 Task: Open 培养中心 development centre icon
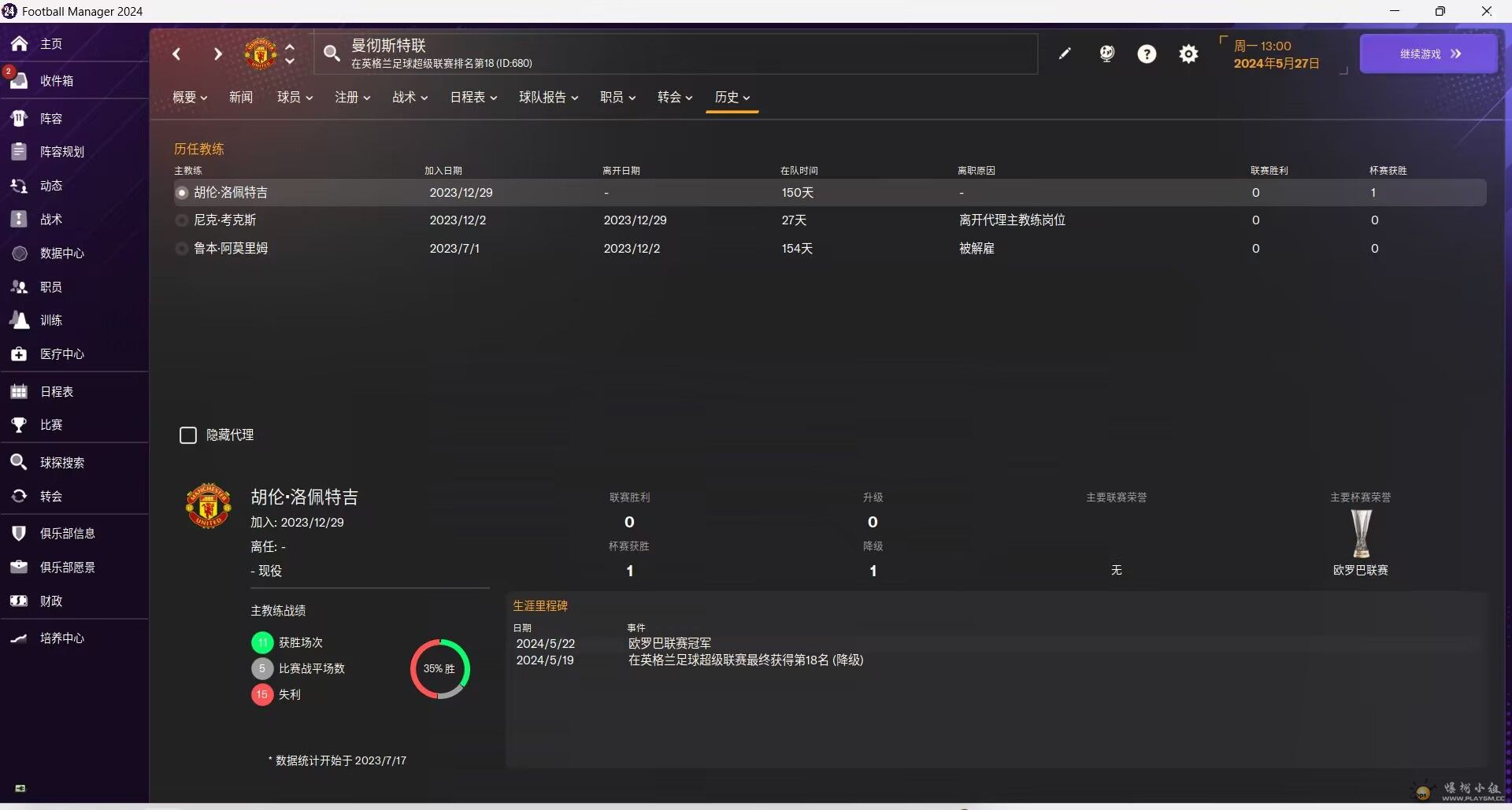pyautogui.click(x=19, y=638)
